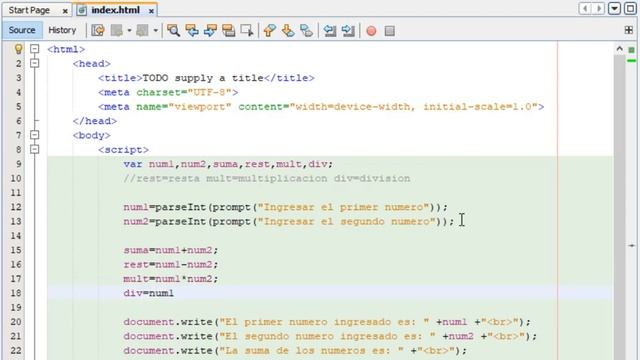Click the var declaration on line 9
Image resolution: width=640 pixels, height=360 pixels.
click(x=228, y=164)
